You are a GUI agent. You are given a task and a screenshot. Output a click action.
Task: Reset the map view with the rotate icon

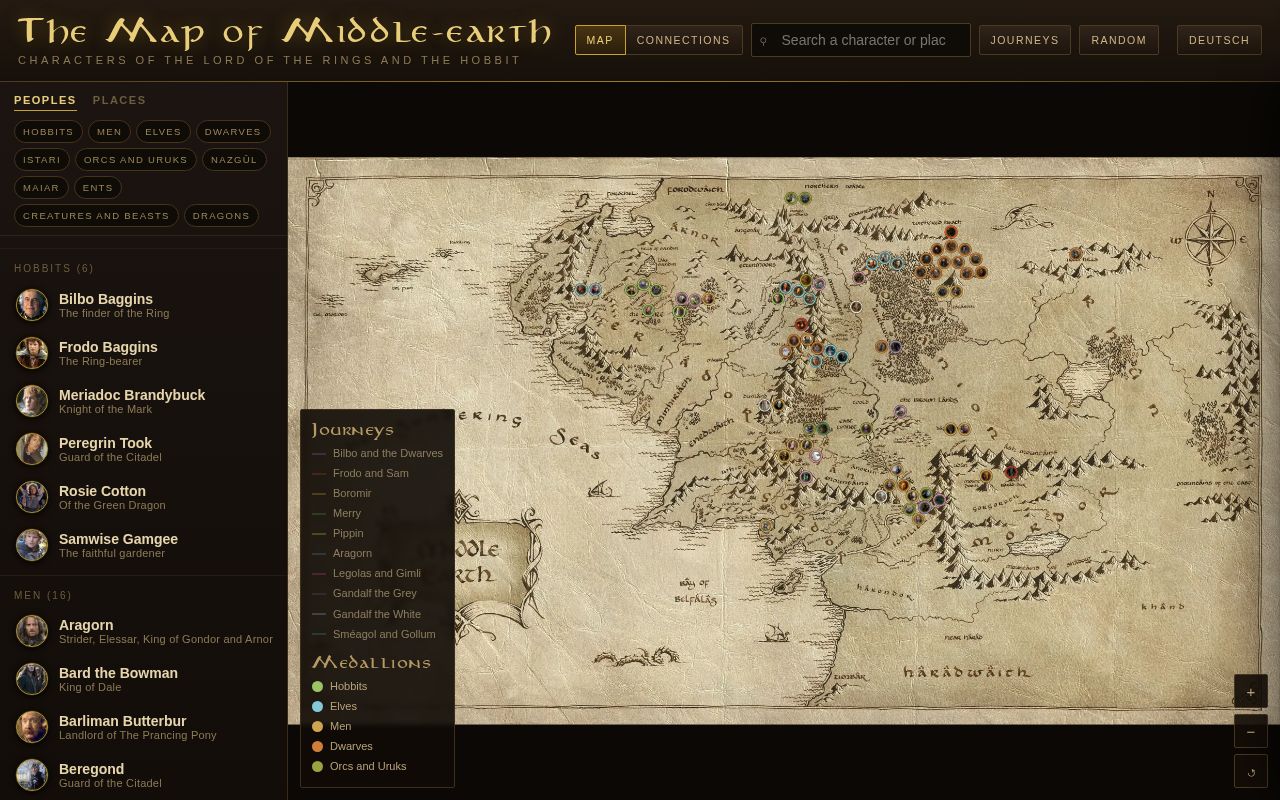point(1251,771)
